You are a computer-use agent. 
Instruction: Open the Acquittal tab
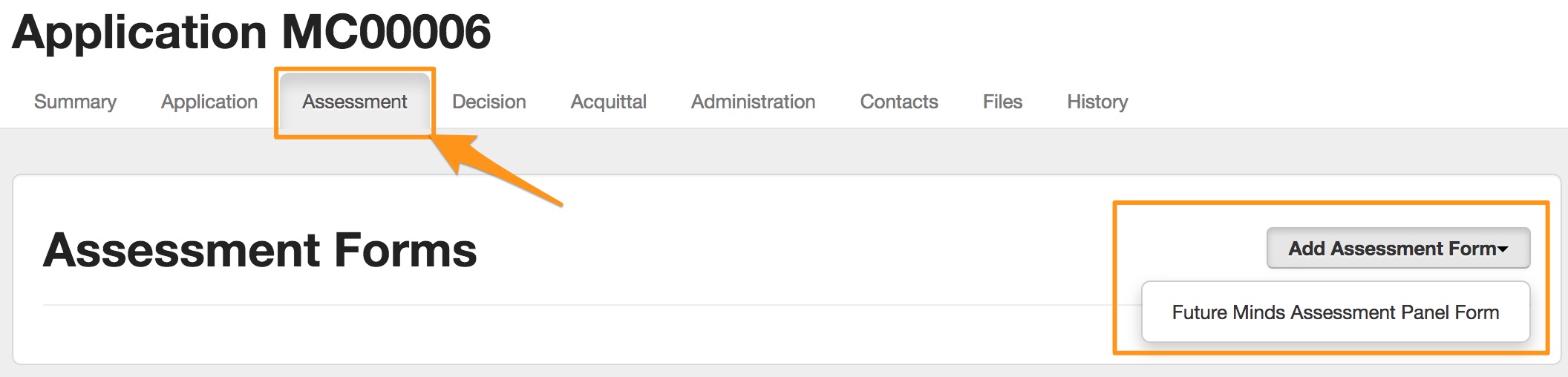tap(608, 102)
